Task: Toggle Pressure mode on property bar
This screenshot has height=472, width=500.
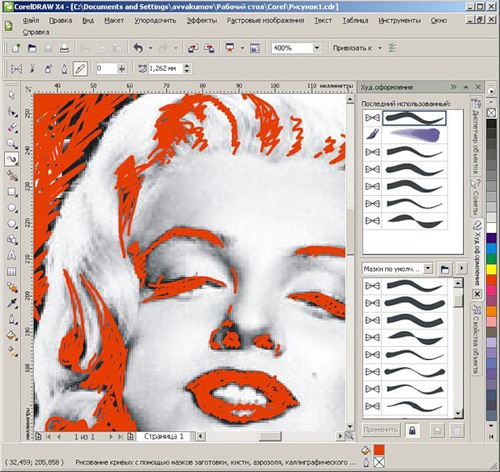Action: click(x=80, y=69)
